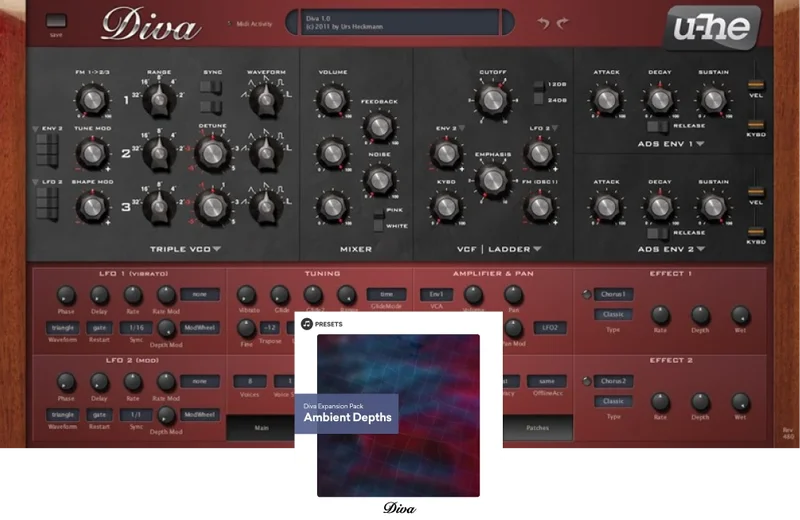800x520 pixels.
Task: Click the FM (OSC1) knob
Action: 540,206
